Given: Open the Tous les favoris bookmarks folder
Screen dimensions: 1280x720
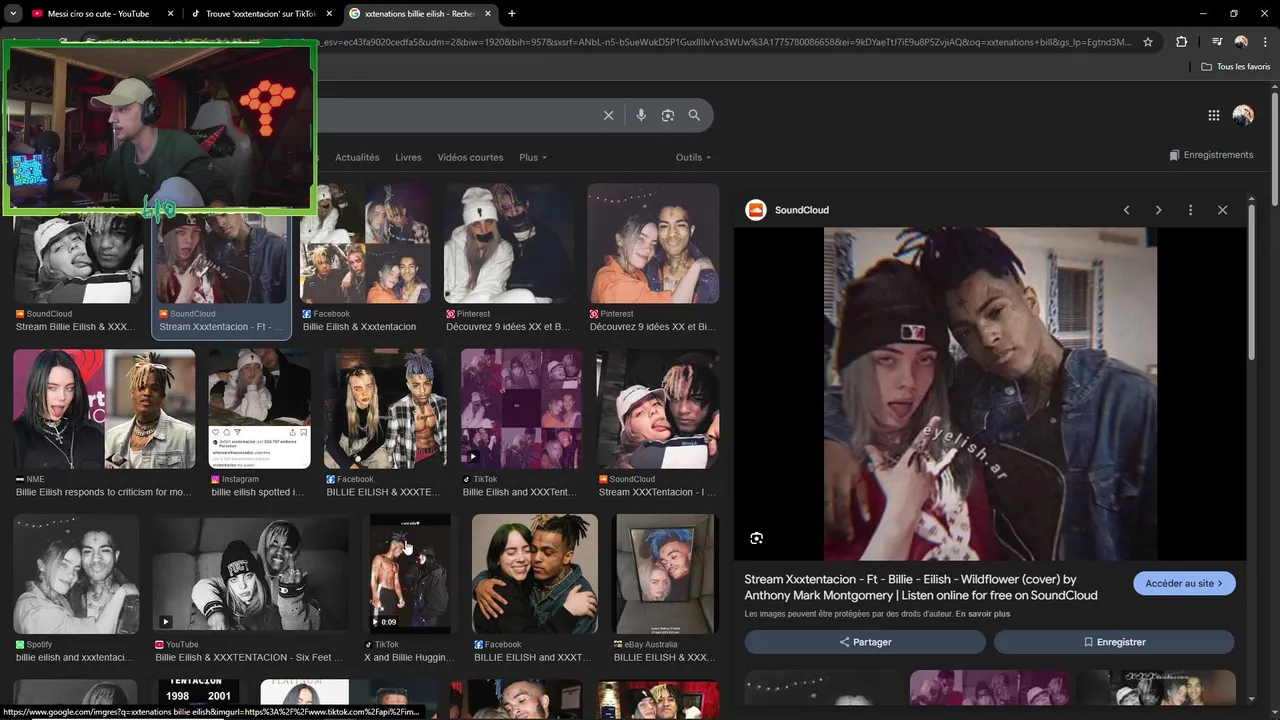Looking at the screenshot, I should coord(1236,66).
